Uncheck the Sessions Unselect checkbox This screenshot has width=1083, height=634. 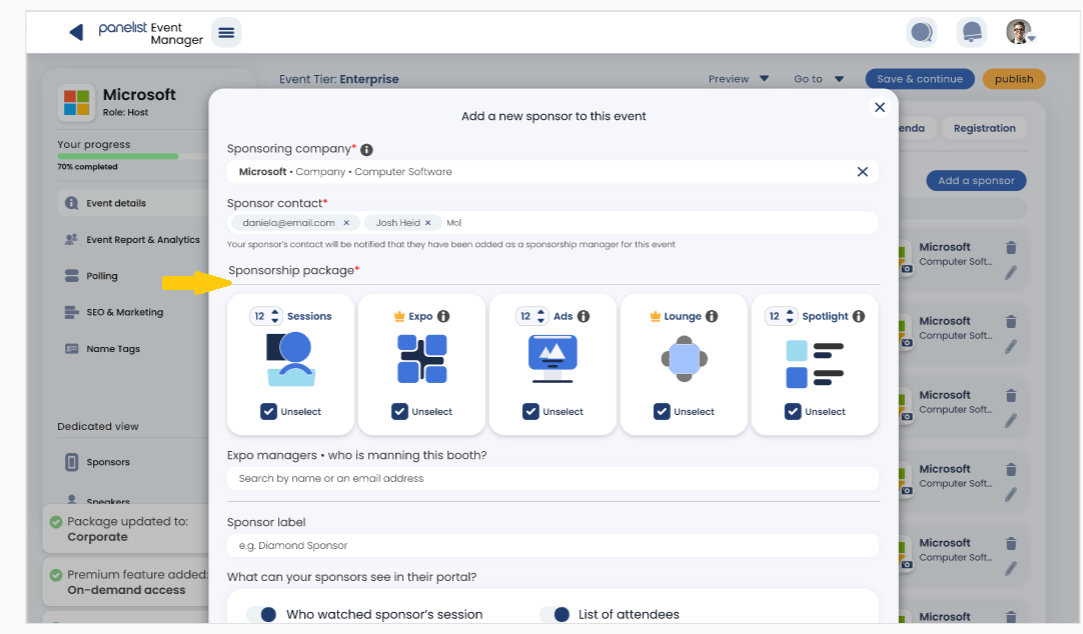pyautogui.click(x=268, y=412)
